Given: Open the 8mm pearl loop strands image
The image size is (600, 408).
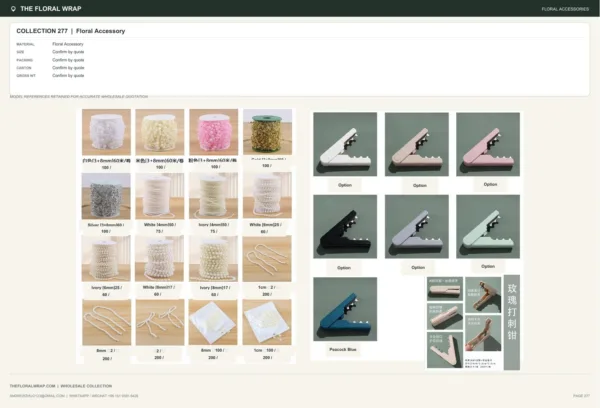Looking at the screenshot, I should click(x=107, y=322).
